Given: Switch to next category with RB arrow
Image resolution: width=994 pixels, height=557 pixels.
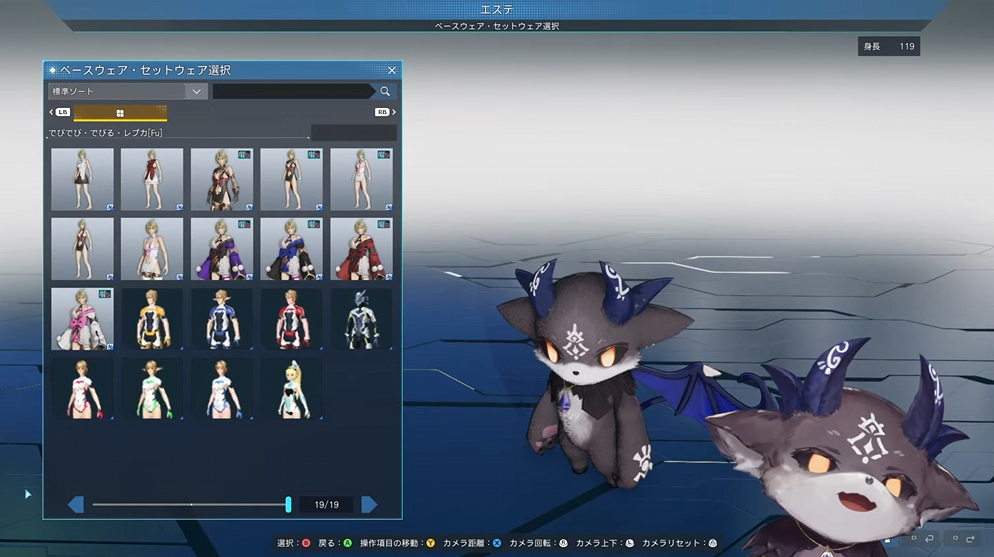Looking at the screenshot, I should (x=385, y=112).
